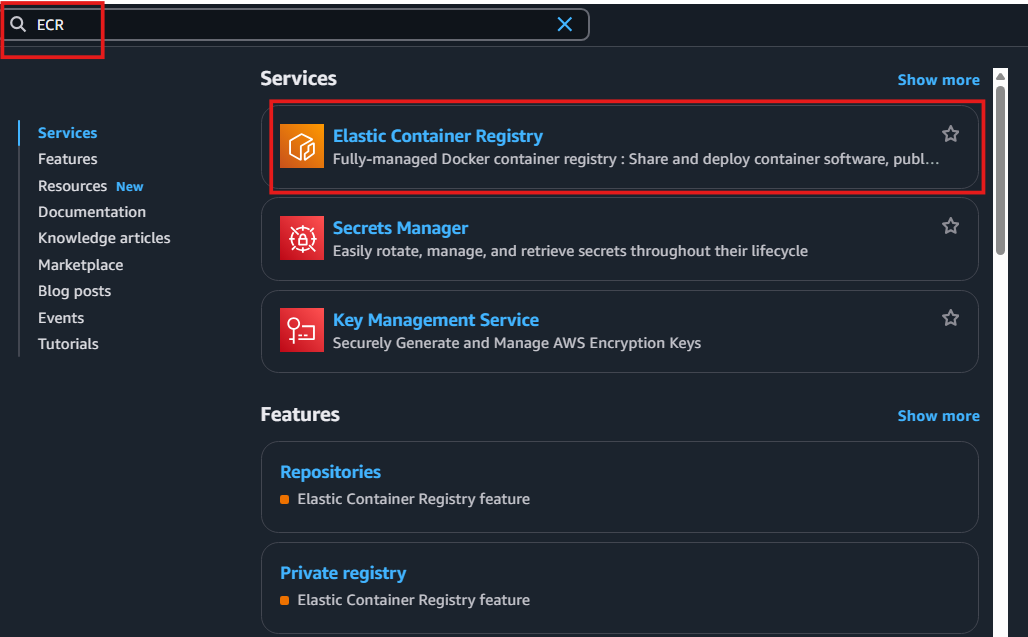
Task: Select Marketplace in the left list
Action: tap(81, 265)
